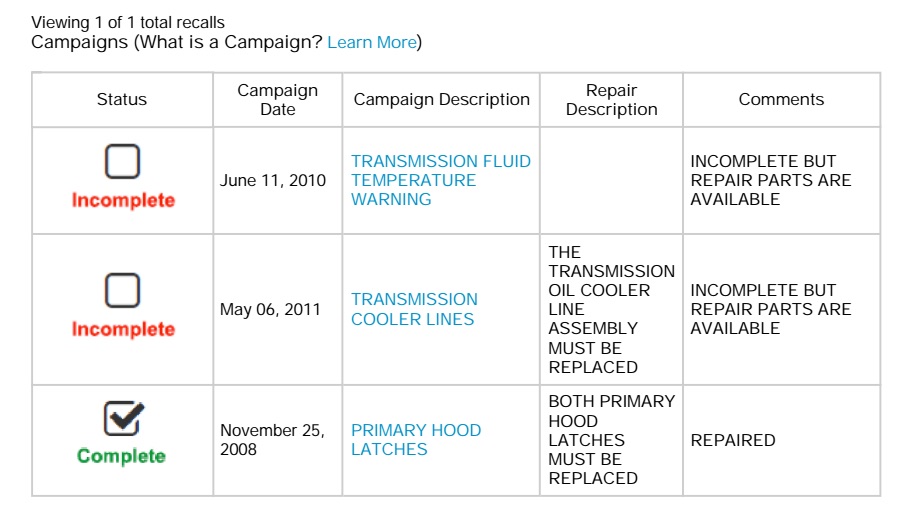Open Transmission Fluid Temperature Warning campaign link
The width and height of the screenshot is (908, 518).
click(x=440, y=180)
